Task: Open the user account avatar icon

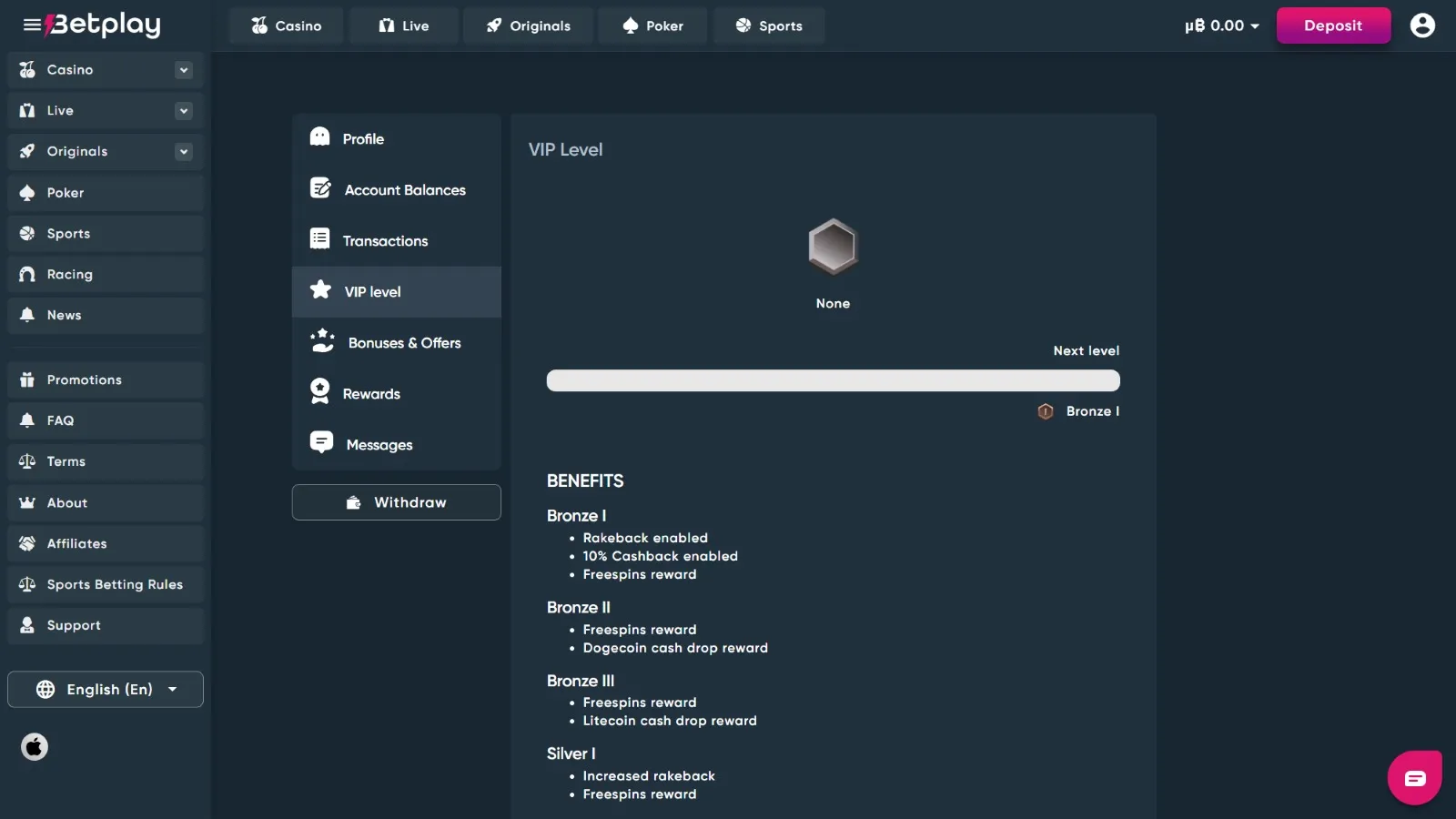Action: (x=1422, y=25)
